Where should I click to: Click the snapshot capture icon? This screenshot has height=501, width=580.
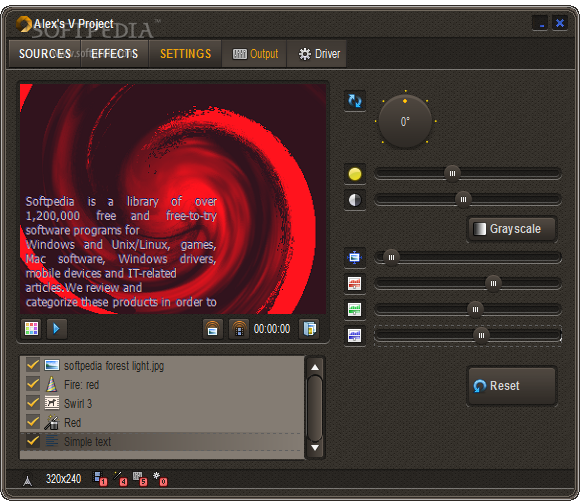click(213, 329)
